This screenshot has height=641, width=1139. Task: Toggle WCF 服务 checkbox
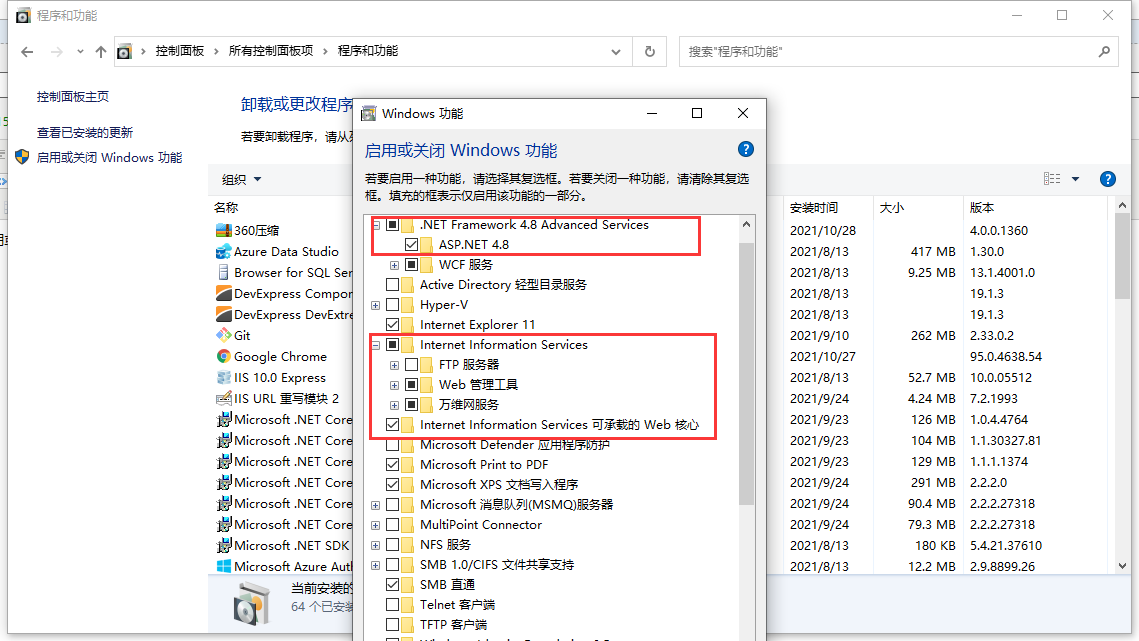coord(411,265)
